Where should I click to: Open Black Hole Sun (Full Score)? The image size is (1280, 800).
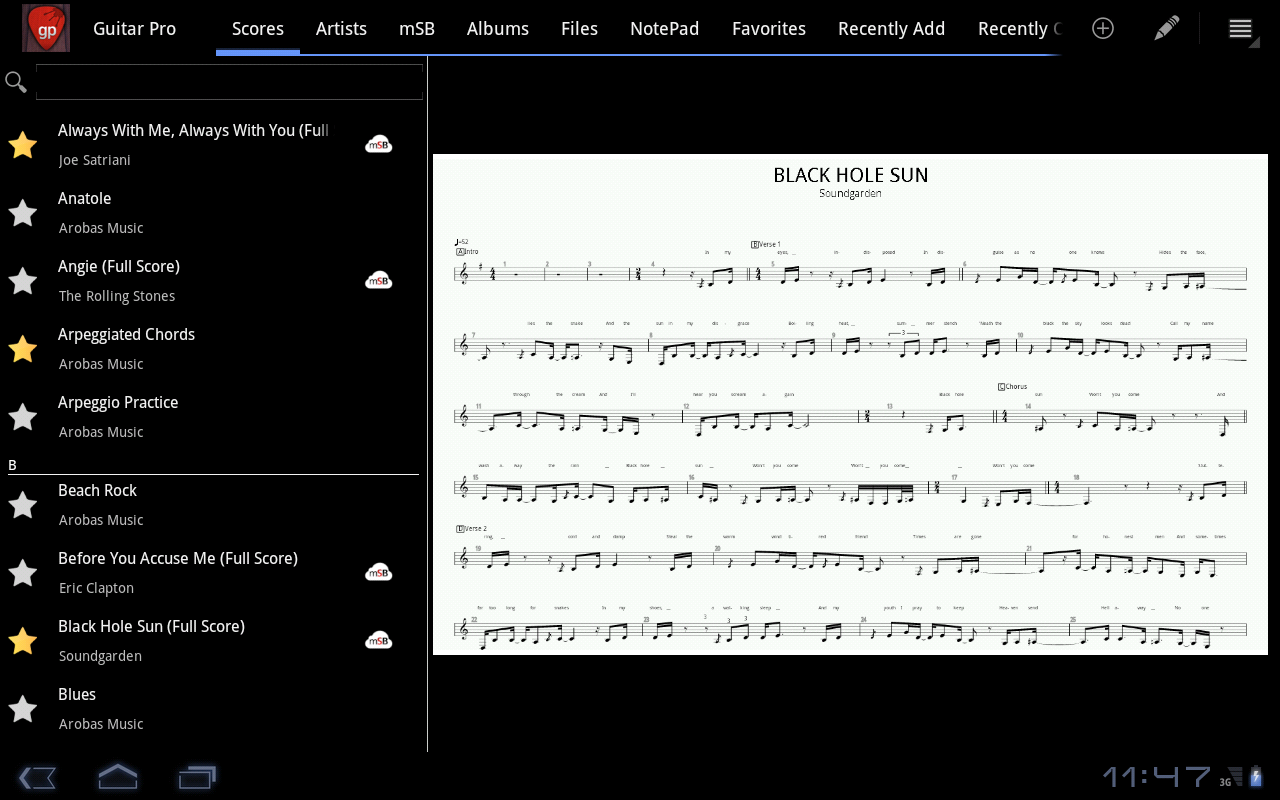(x=151, y=626)
